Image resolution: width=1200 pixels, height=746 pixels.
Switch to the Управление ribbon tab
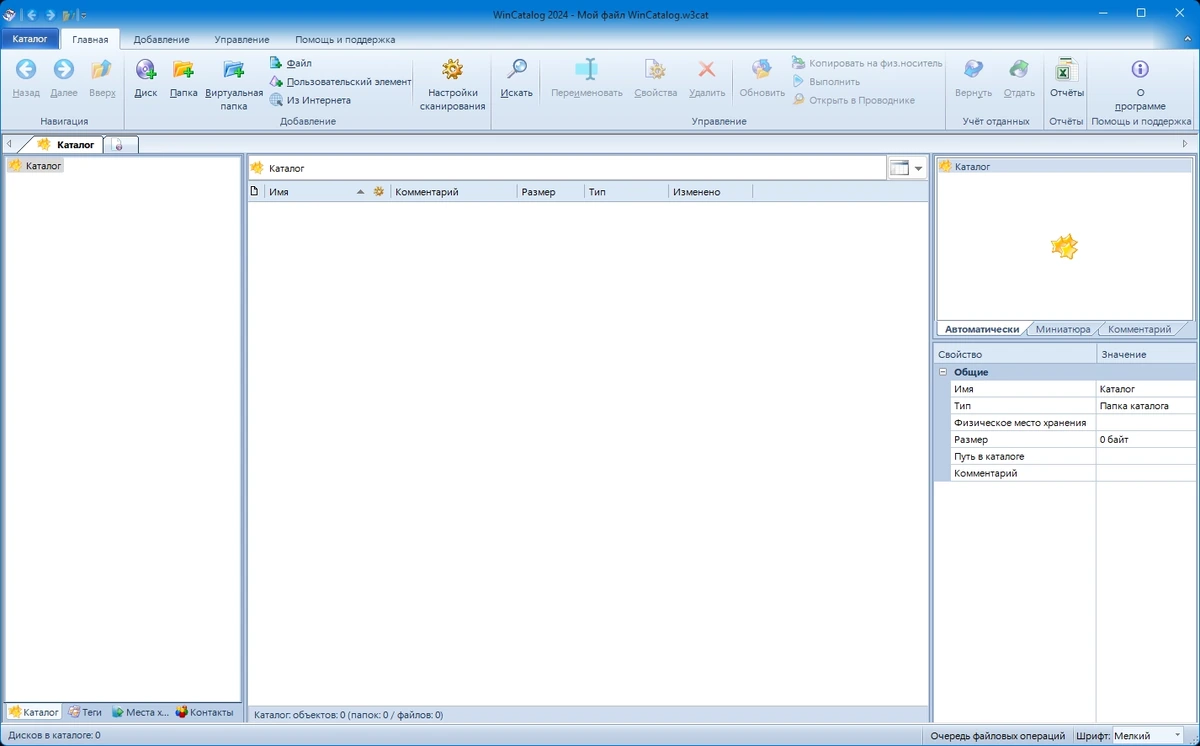(241, 40)
